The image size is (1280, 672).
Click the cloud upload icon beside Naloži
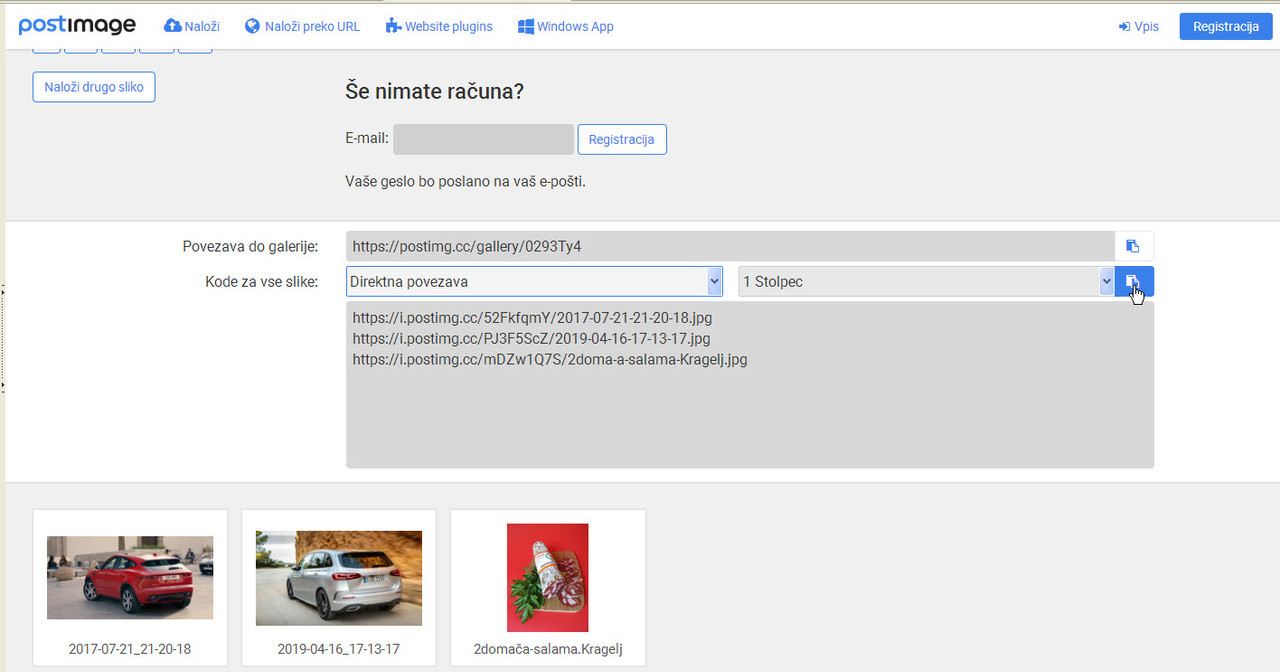tap(172, 26)
